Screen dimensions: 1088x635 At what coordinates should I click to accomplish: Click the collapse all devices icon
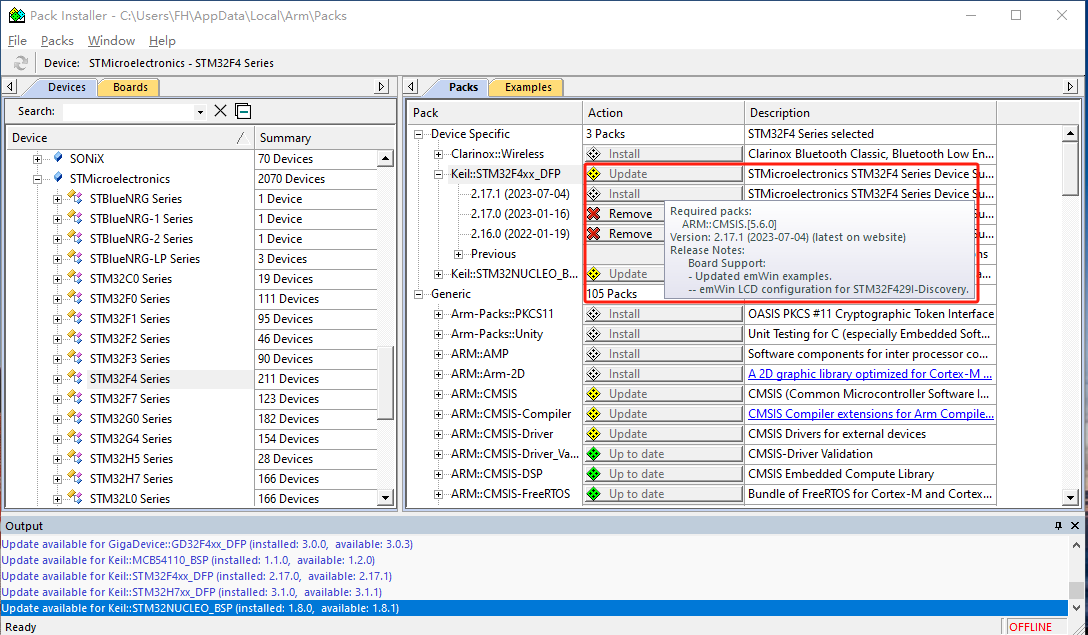(x=243, y=111)
